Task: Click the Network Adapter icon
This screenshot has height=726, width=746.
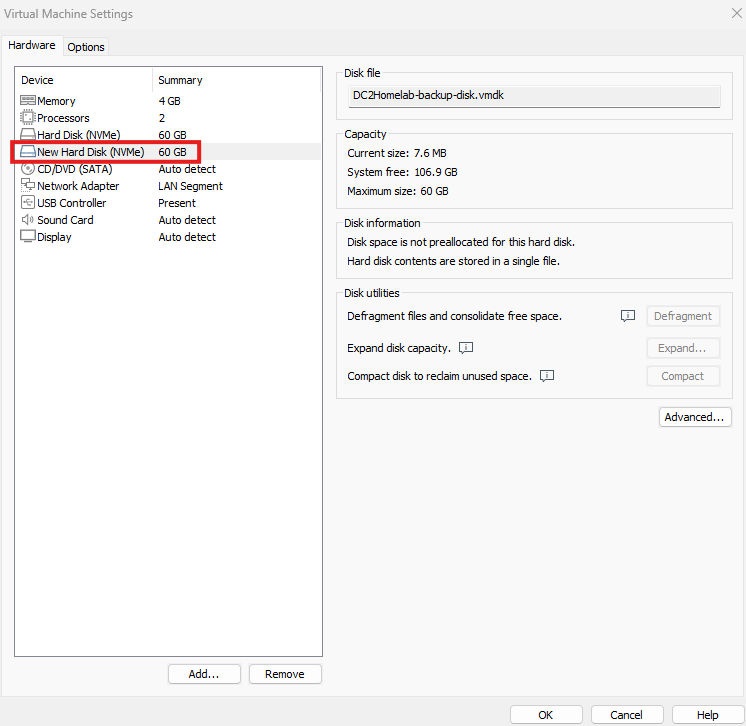Action: tap(28, 185)
